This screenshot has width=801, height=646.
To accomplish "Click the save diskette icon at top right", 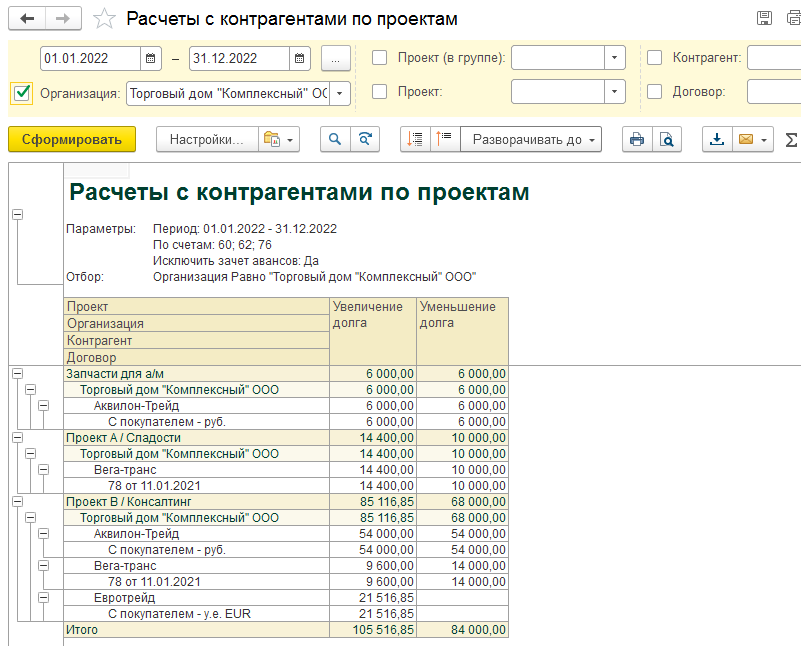I will pos(764,18).
